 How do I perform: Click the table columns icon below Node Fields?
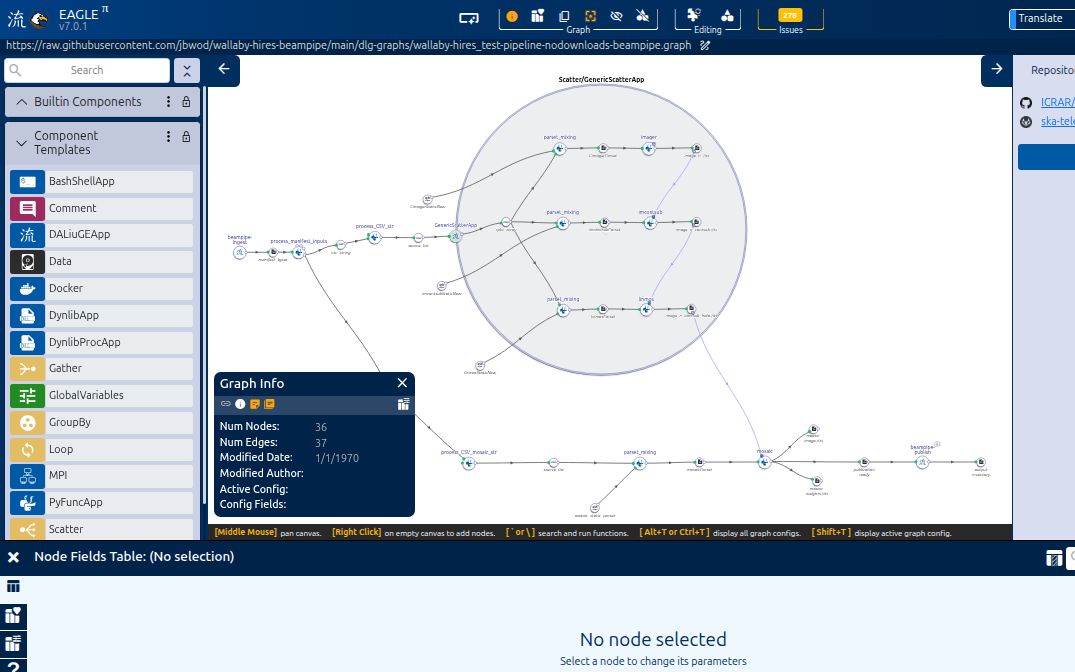[x=13, y=586]
